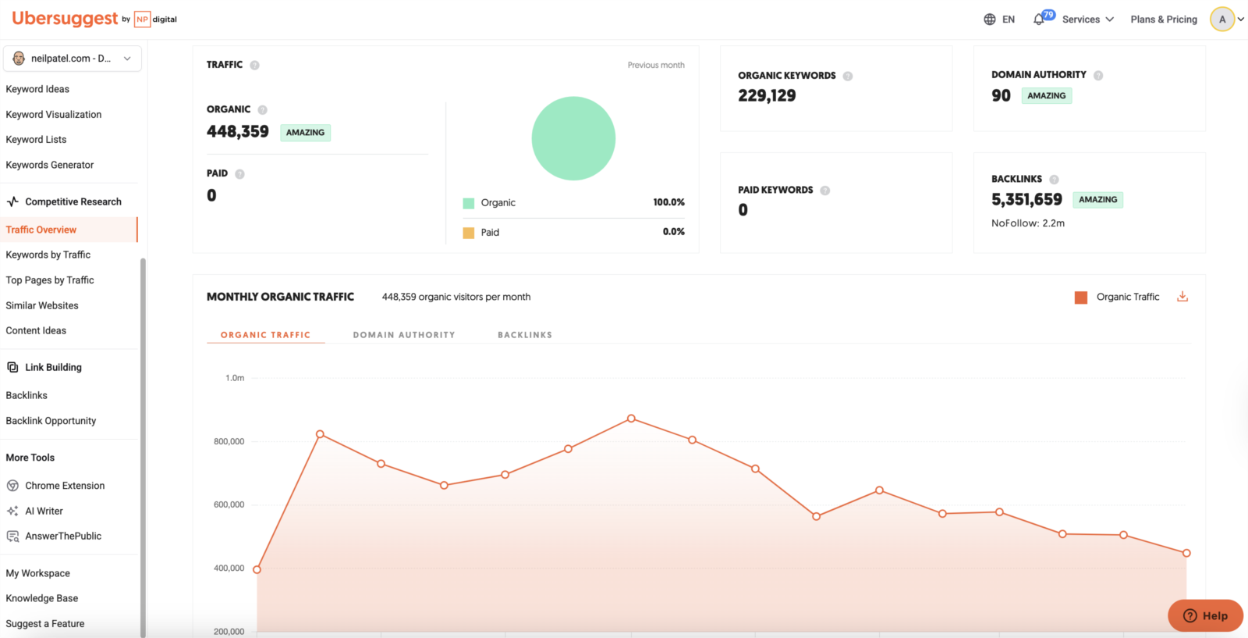The height and width of the screenshot is (638, 1248).
Task: Toggle the Organic Traffic legend swatch
Action: point(1080,297)
